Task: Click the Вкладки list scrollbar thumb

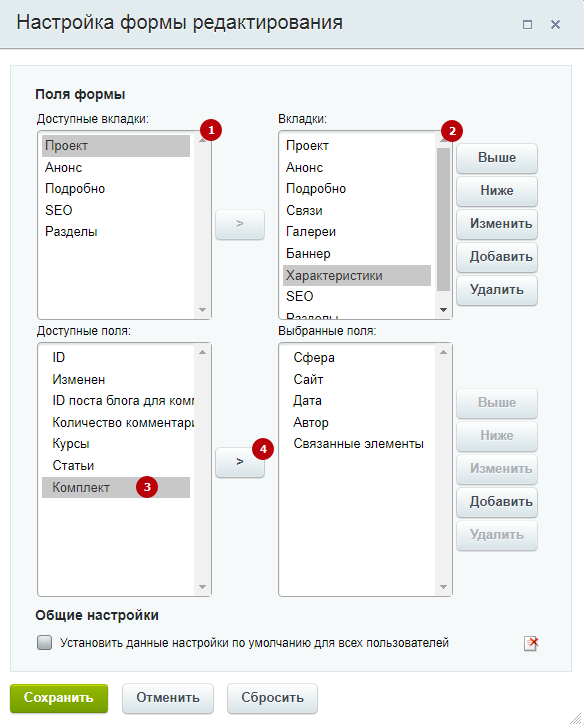Action: [x=443, y=220]
